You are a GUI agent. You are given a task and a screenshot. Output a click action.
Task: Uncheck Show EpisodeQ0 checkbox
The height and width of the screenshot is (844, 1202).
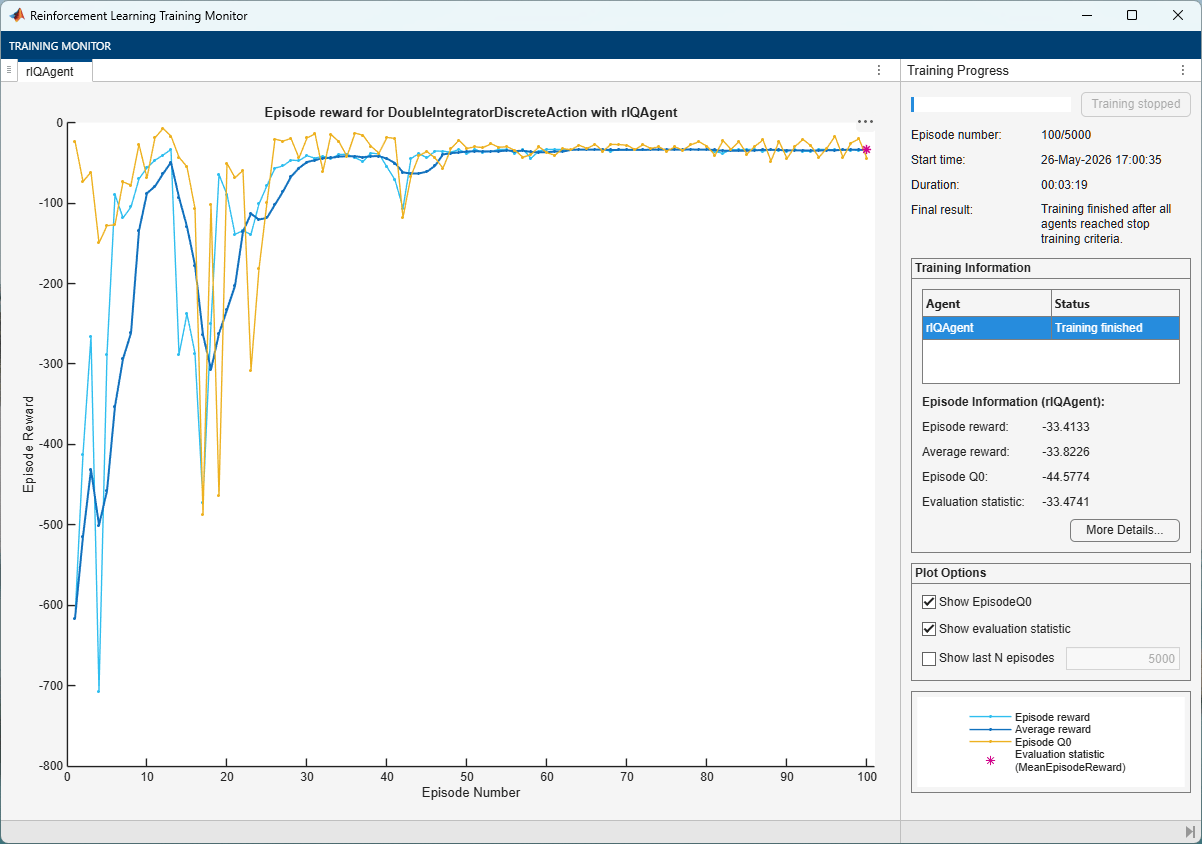(929, 602)
